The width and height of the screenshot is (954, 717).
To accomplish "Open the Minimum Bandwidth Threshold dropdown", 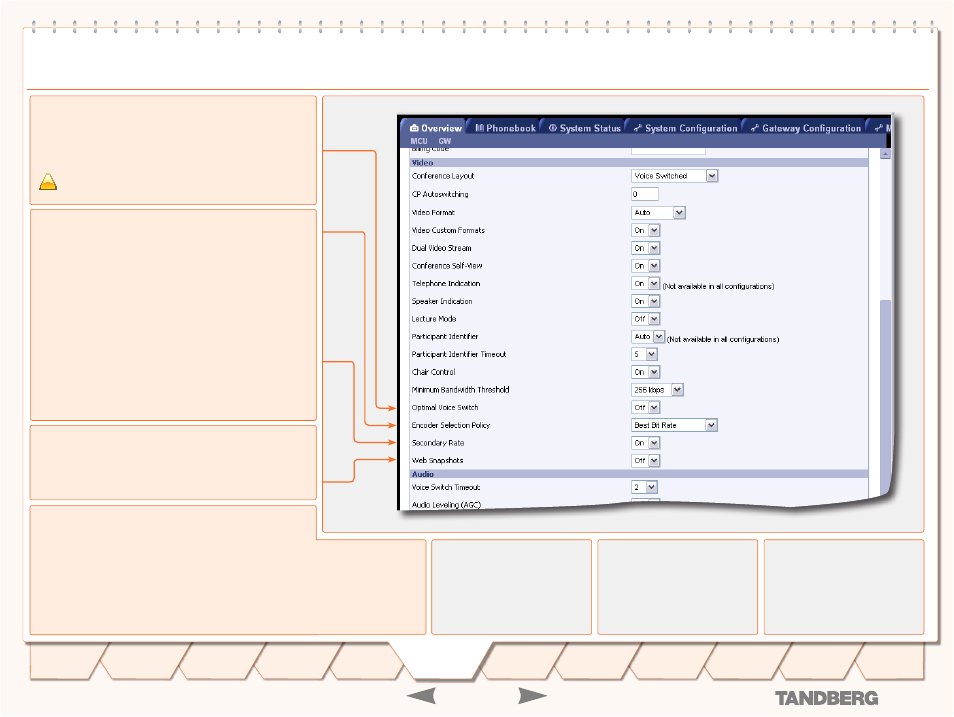I will pos(658,390).
